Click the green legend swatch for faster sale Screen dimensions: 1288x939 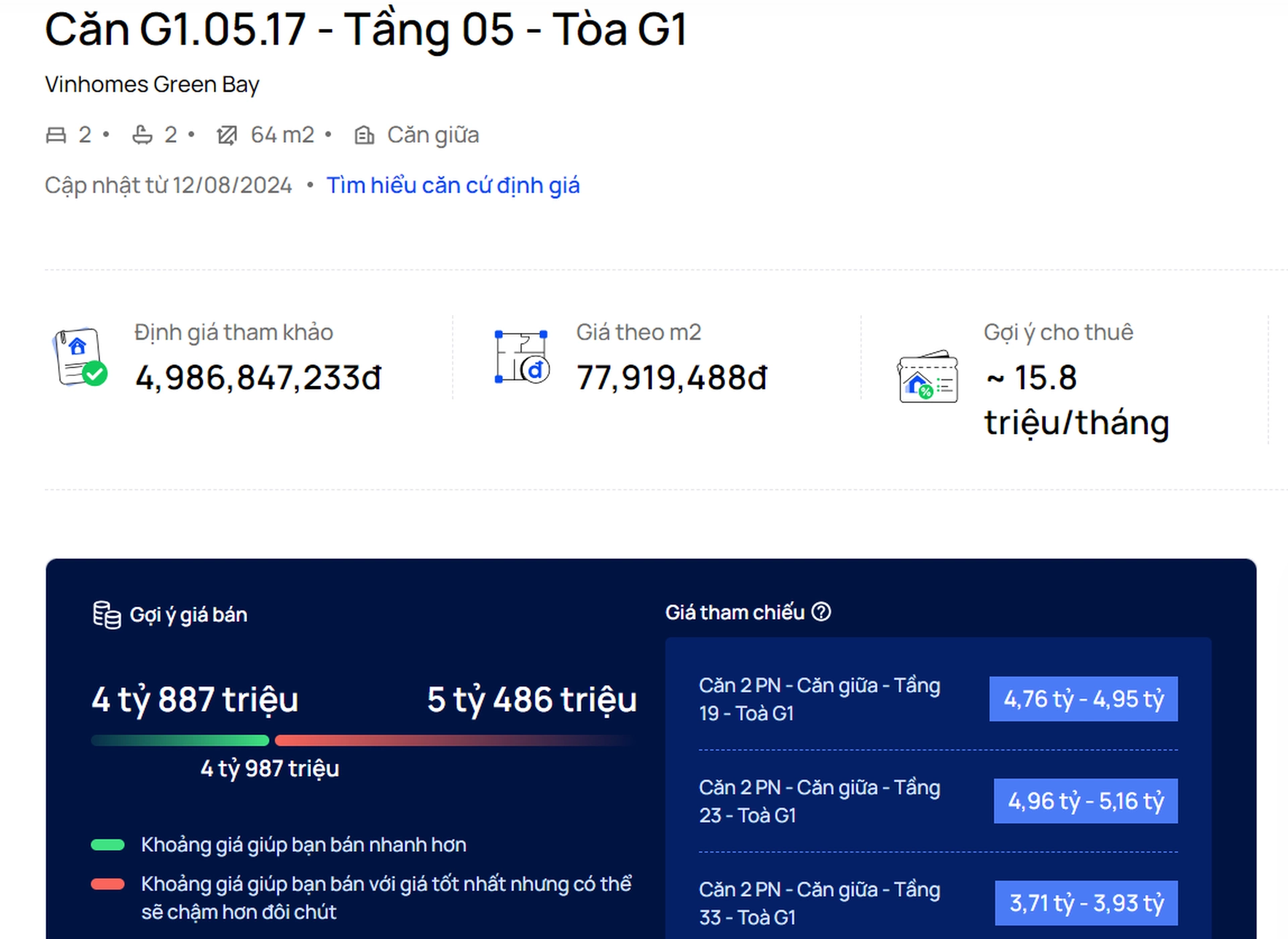coord(108,844)
